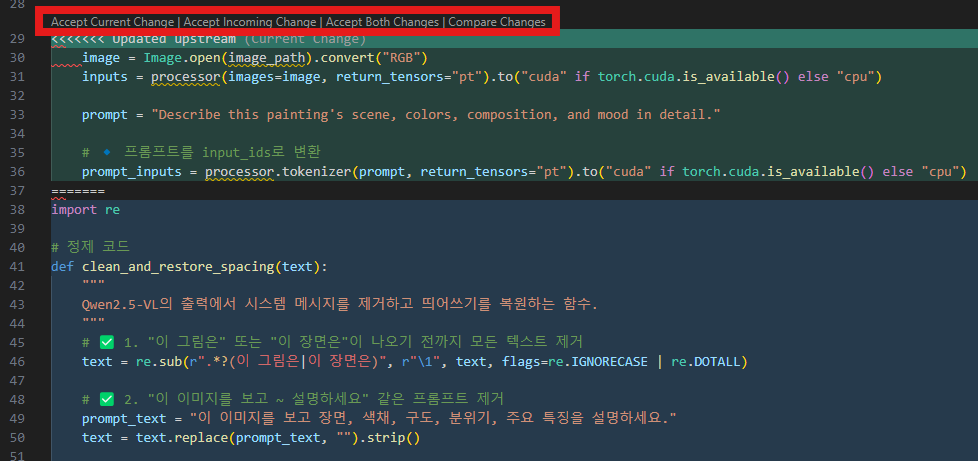Screen dimensions: 978x461
Task: Click line number 46 in the gutter
Action: [18, 362]
